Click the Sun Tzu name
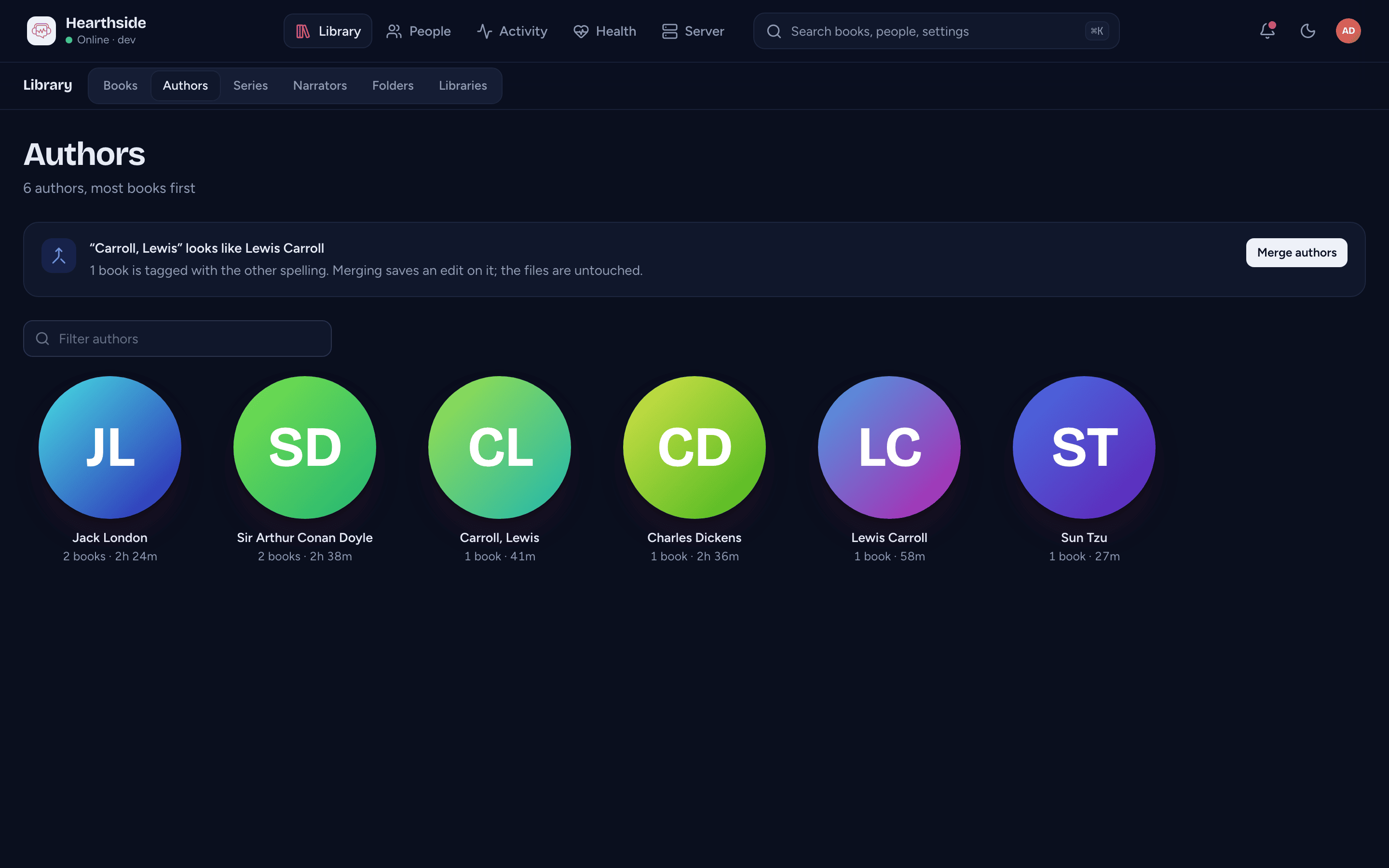The image size is (1389, 868). click(x=1084, y=538)
